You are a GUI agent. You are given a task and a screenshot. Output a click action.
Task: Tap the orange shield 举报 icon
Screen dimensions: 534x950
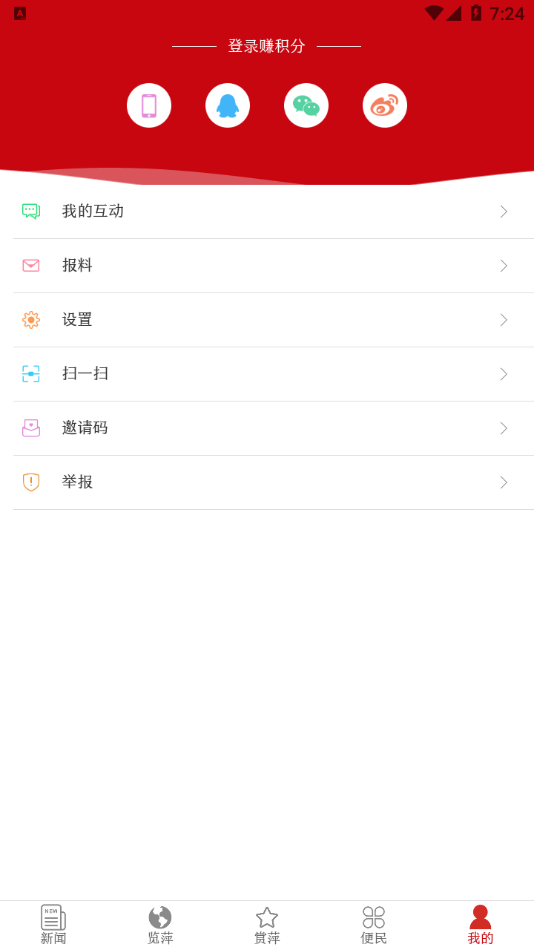coord(31,482)
